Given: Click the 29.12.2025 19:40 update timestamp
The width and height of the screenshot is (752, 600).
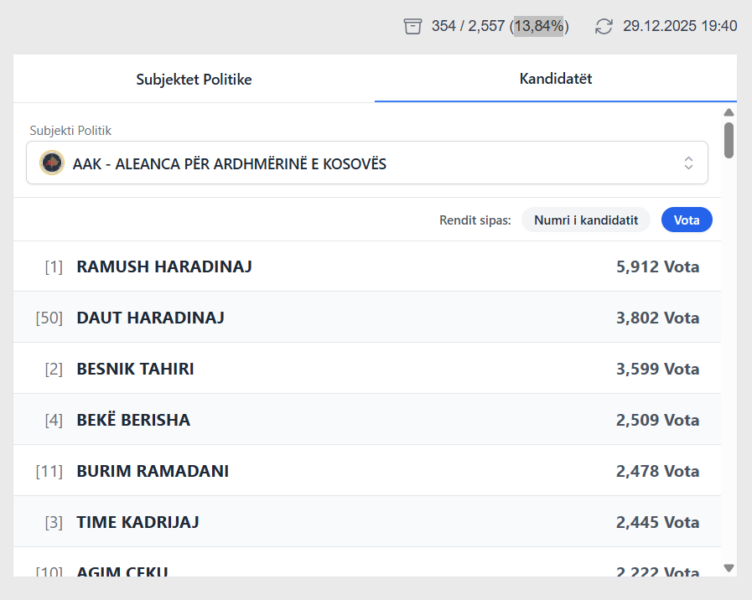Looking at the screenshot, I should pos(679,26).
